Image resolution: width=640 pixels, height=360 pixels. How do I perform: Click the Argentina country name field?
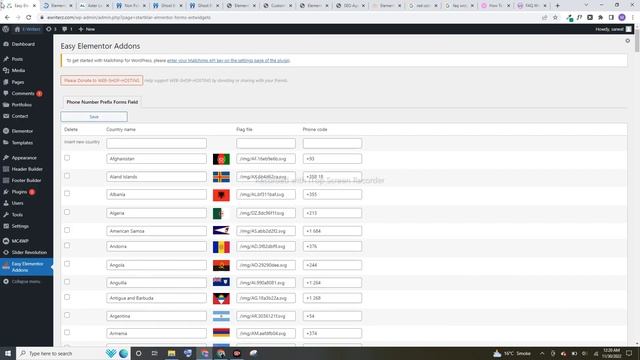tap(156, 316)
